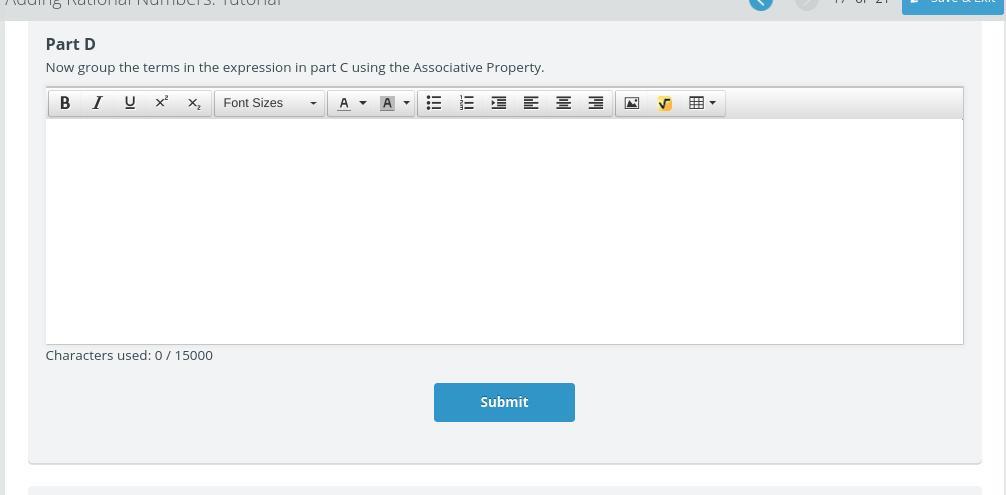Open the math equation editor
This screenshot has width=1006, height=495.
(665, 103)
